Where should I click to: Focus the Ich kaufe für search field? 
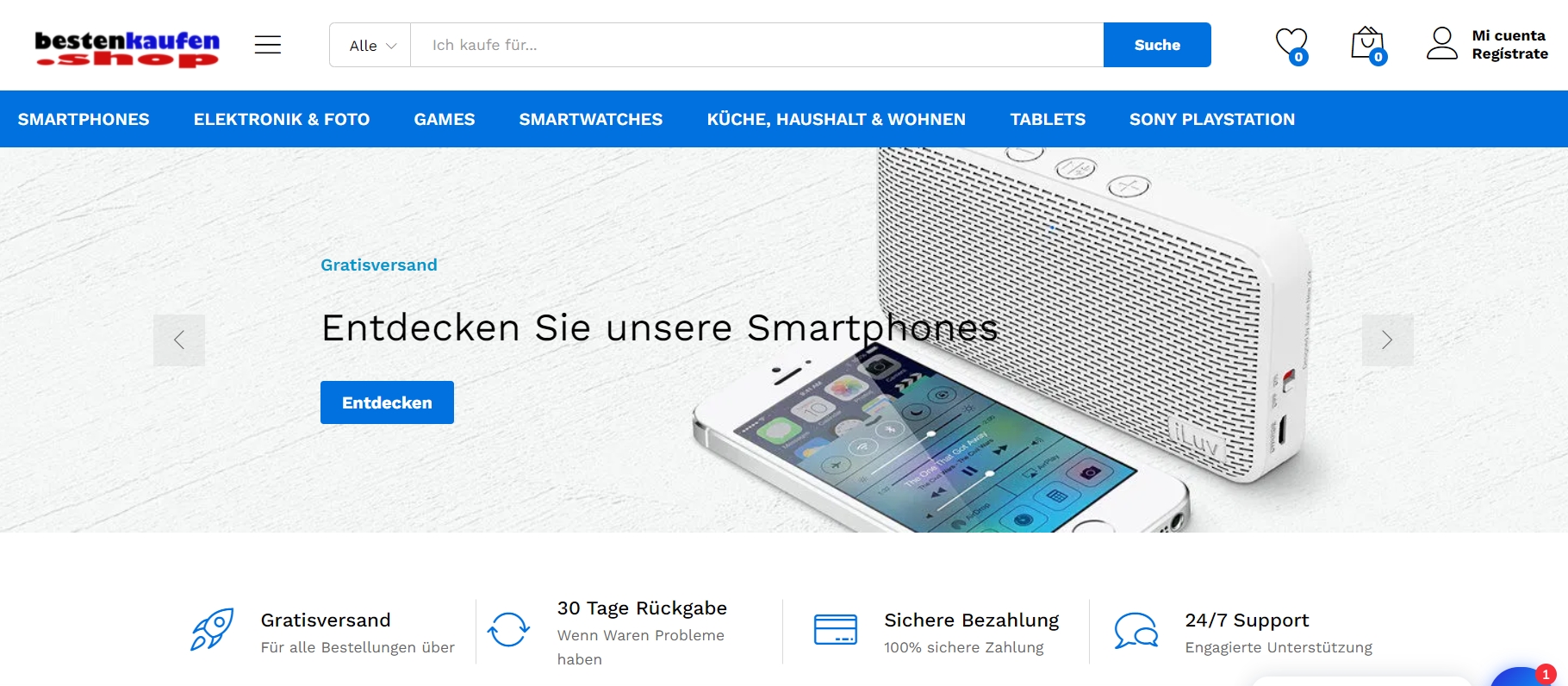tap(757, 45)
